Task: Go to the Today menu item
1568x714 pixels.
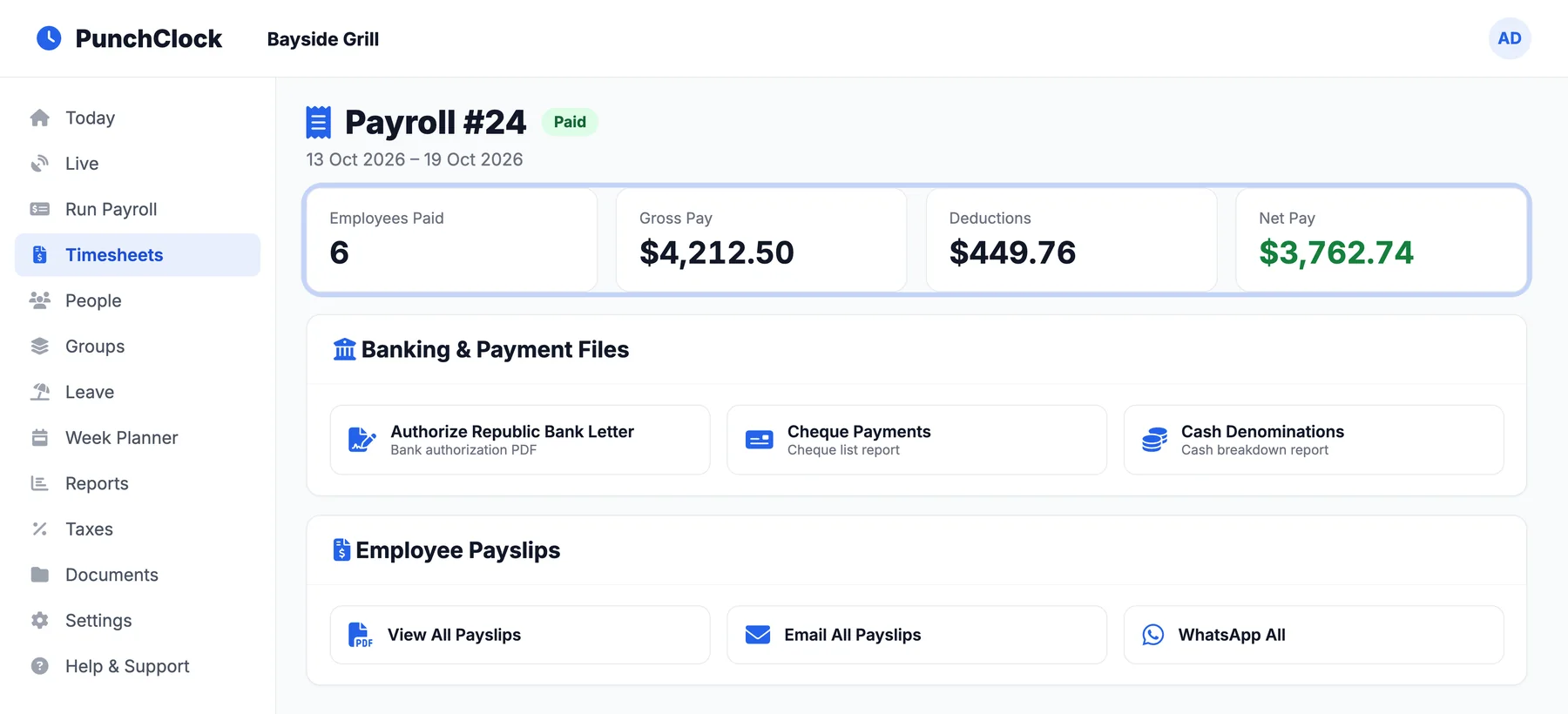Action: point(138,118)
